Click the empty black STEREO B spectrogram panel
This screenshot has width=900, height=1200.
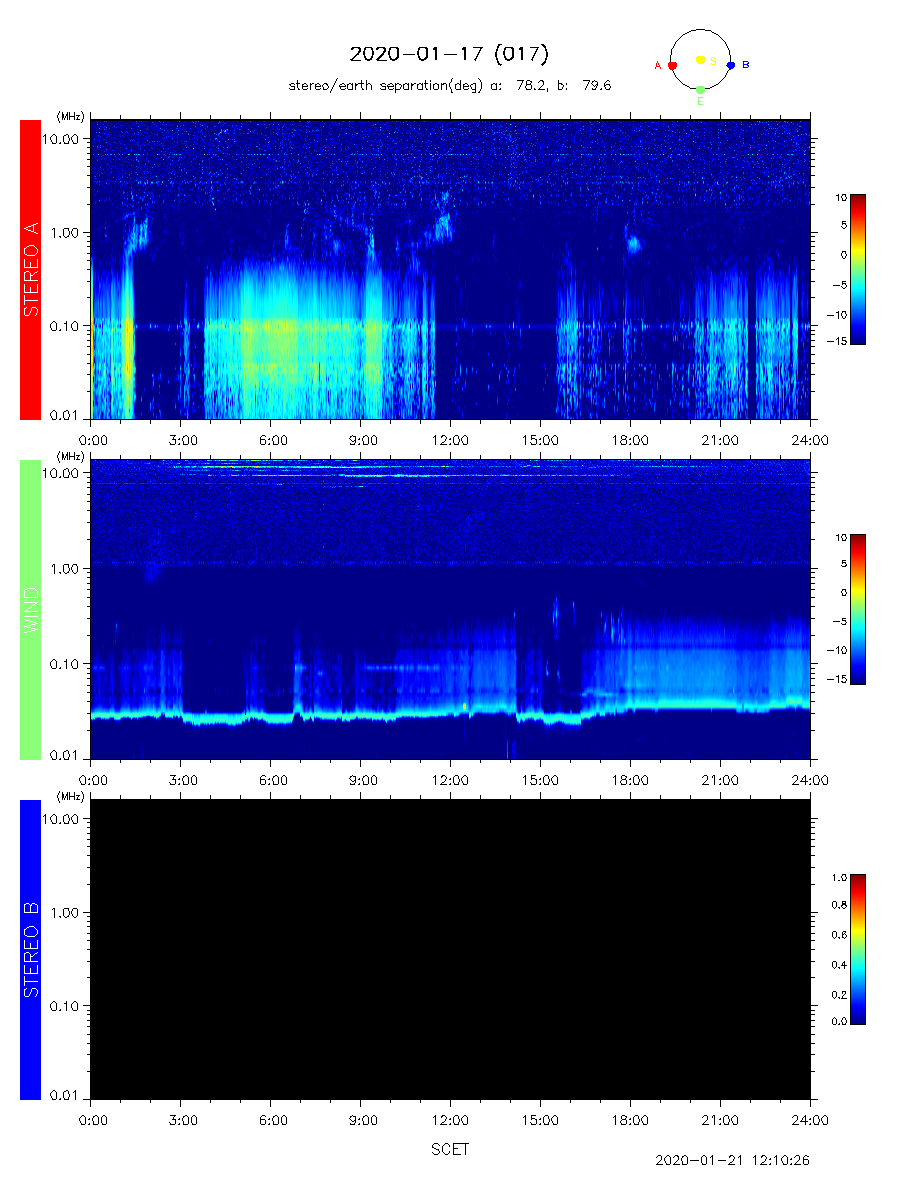[x=450, y=949]
